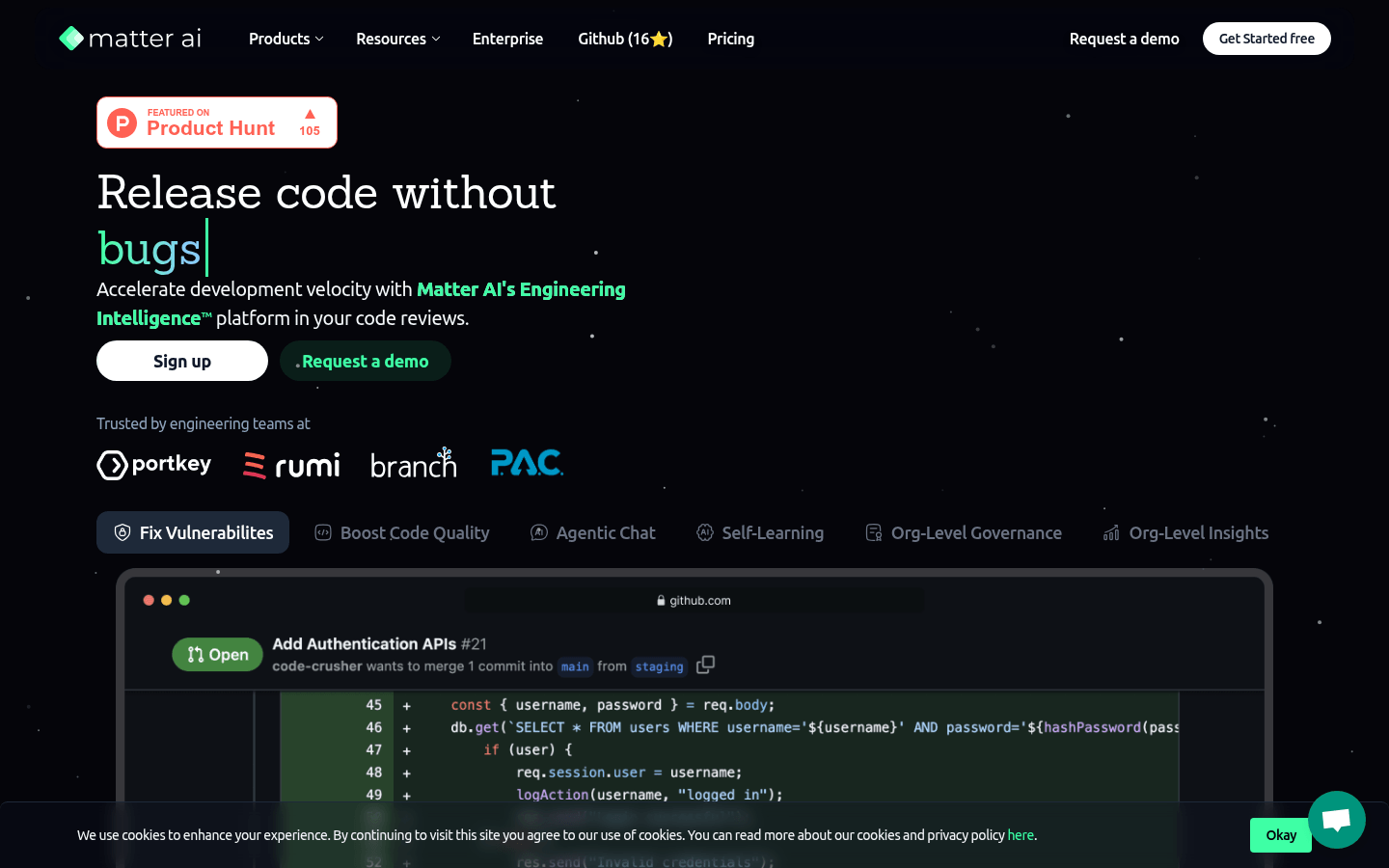Expand the Resources dropdown menu
This screenshot has width=1389, height=868.
tap(398, 39)
